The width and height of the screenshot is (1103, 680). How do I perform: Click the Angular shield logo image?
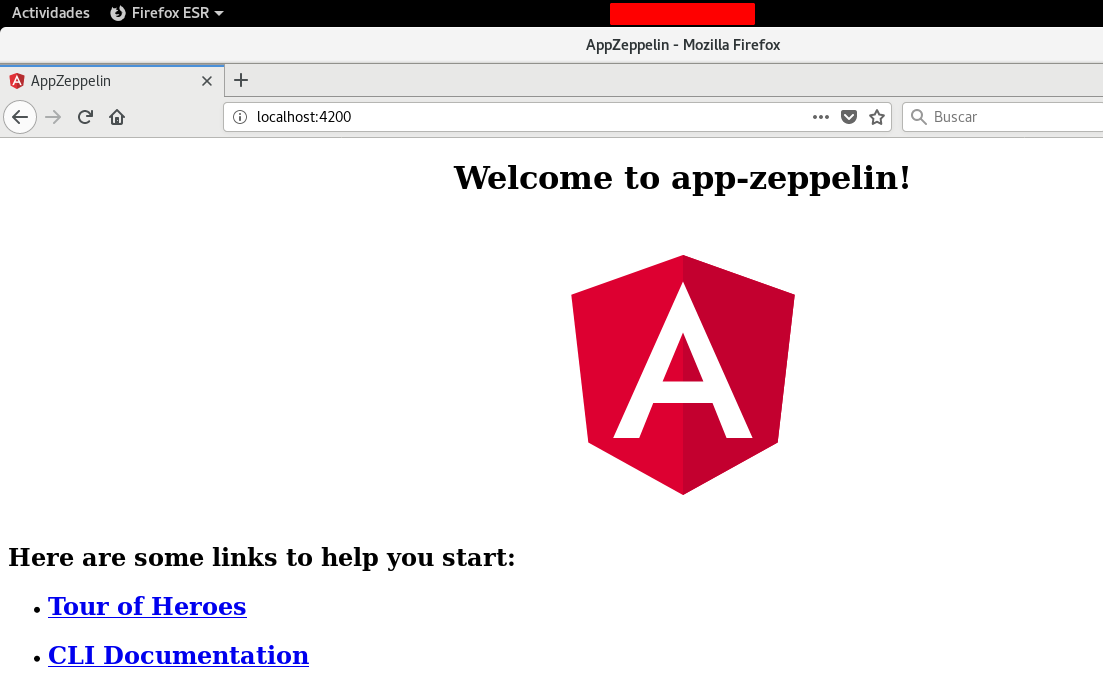(683, 375)
